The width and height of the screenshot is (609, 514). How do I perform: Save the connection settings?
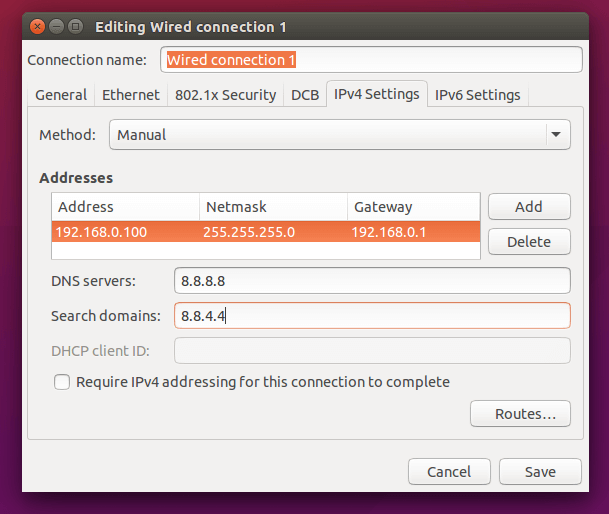click(x=540, y=472)
